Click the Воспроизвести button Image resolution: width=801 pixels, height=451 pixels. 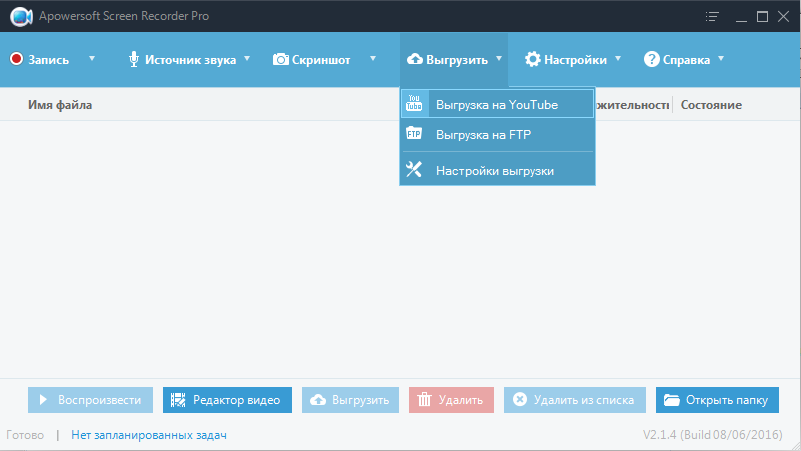tap(90, 400)
